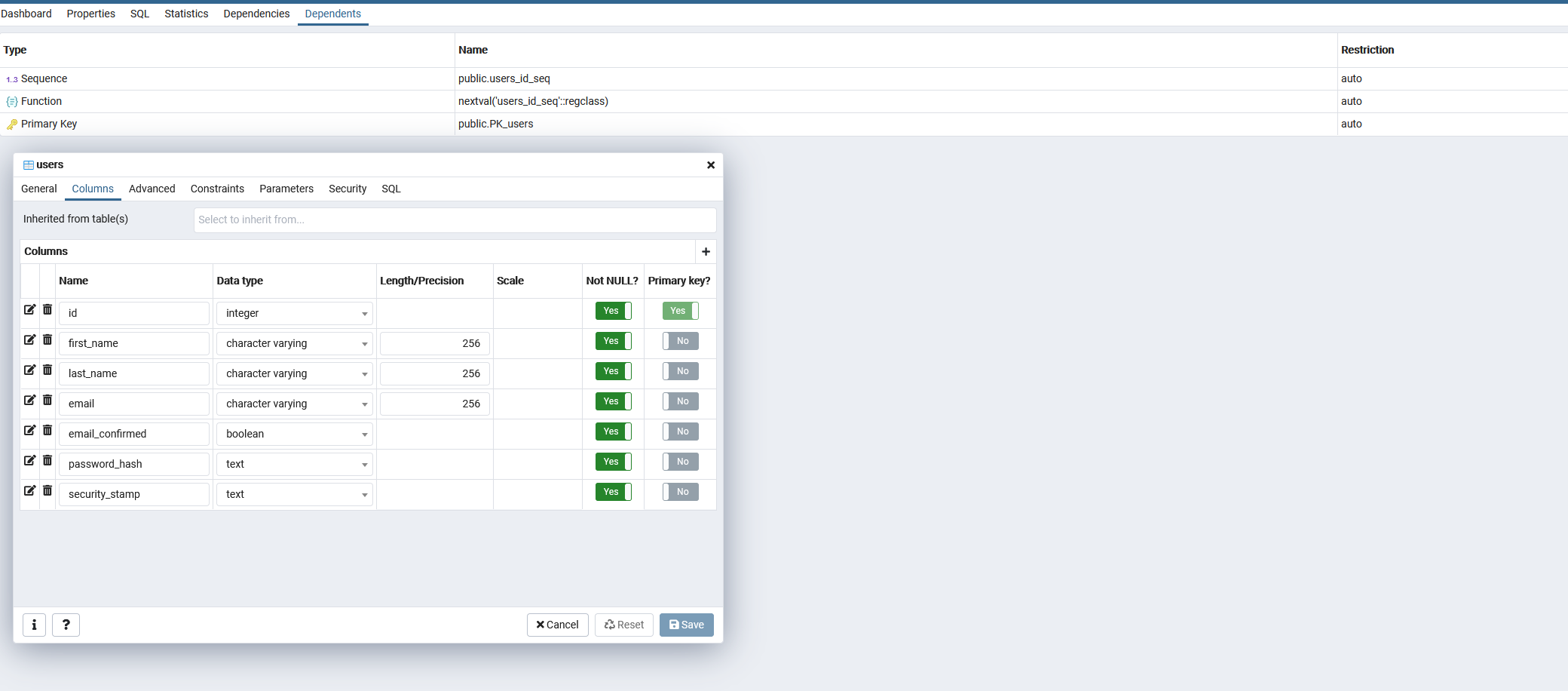Click the security_stamp name field
Viewport: 1568px width, 691px height.
(x=134, y=494)
